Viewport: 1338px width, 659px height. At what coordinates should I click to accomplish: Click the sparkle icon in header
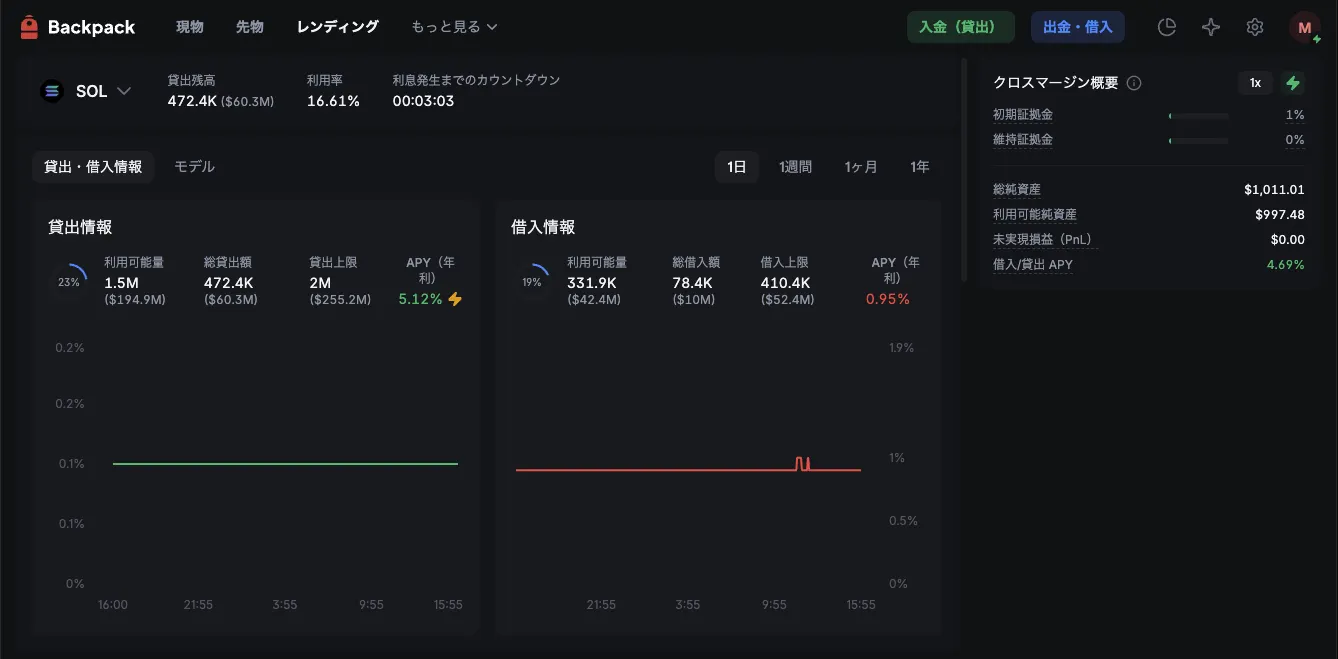point(1210,27)
